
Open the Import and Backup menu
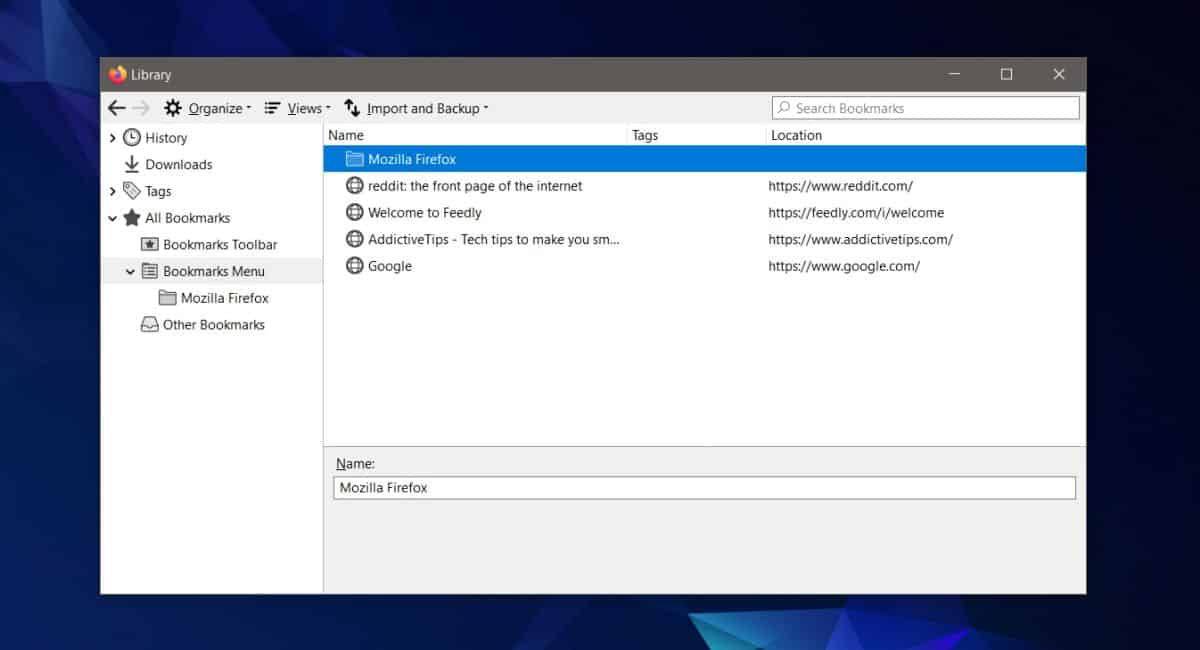[416, 108]
